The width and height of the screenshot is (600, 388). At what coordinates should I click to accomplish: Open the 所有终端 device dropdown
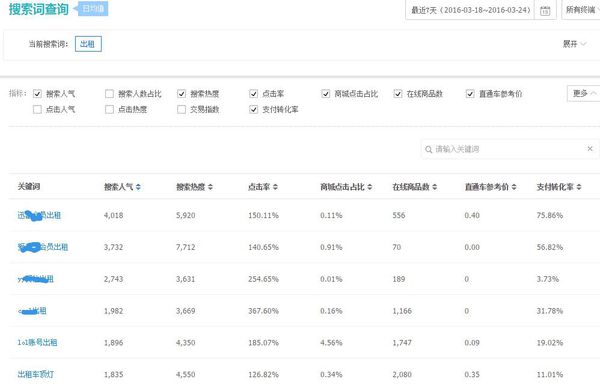point(582,10)
